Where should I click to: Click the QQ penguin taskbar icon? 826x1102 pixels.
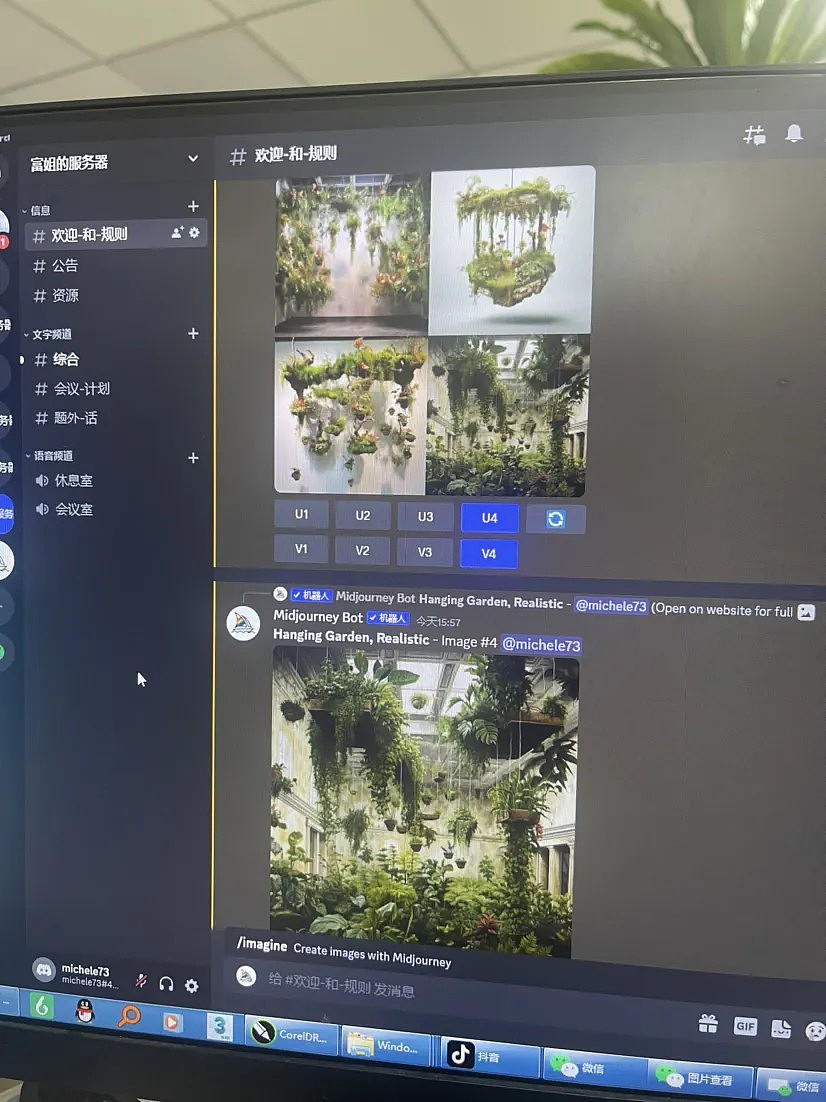(x=84, y=1011)
